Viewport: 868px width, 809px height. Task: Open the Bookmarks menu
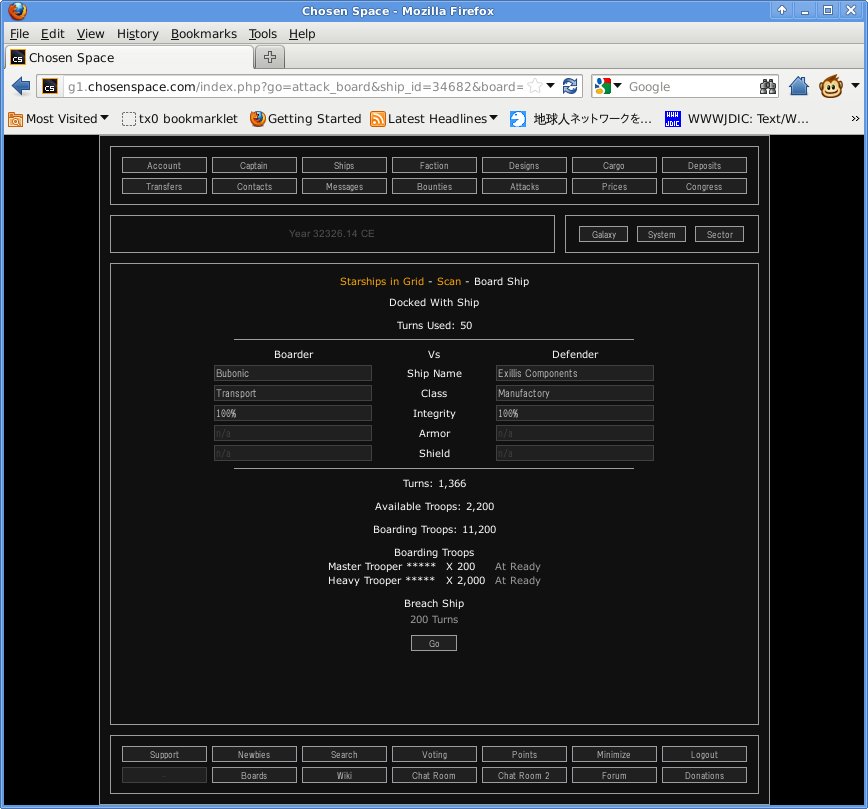point(204,33)
